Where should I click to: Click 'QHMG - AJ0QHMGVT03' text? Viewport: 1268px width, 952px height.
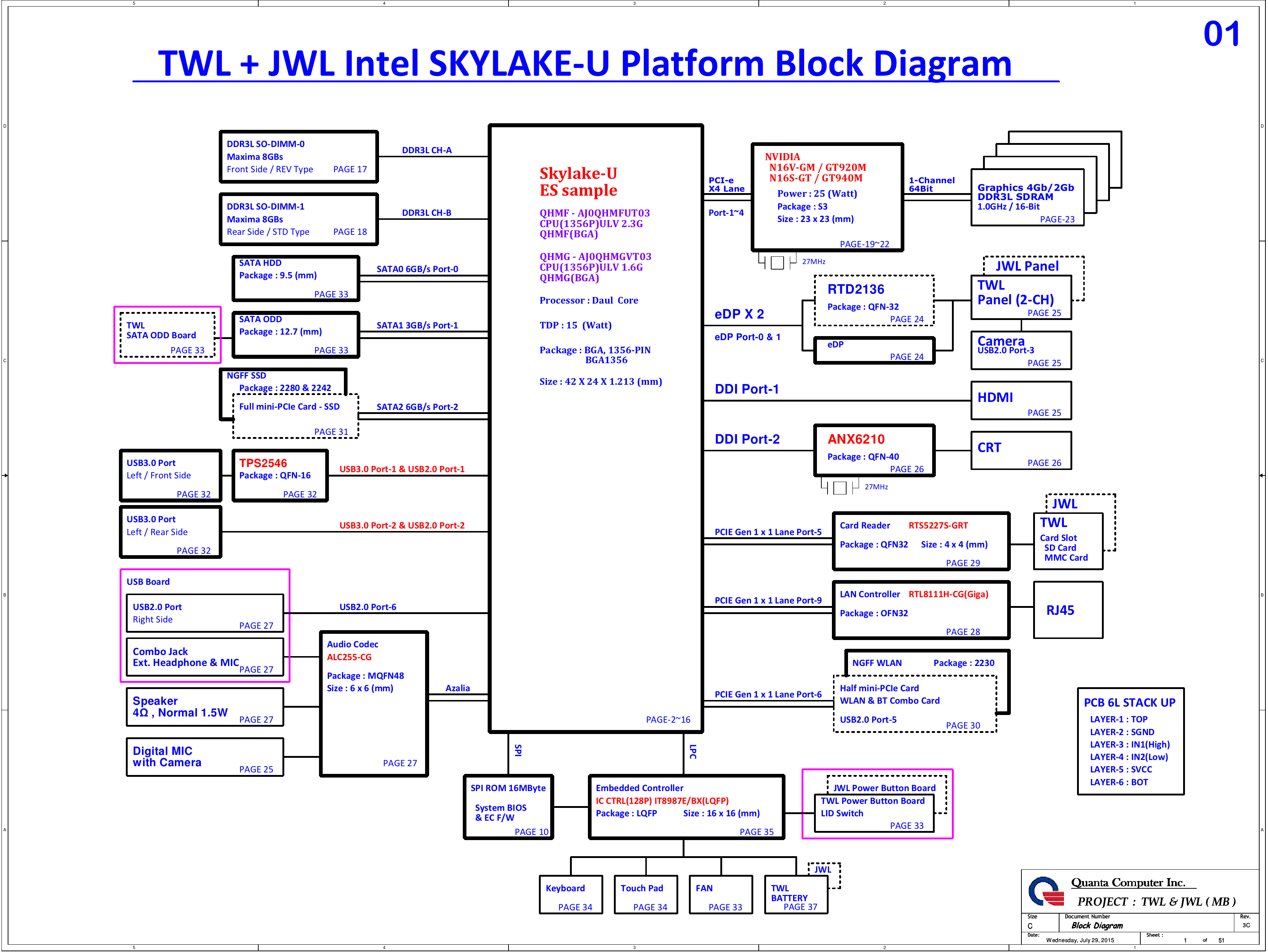595,257
